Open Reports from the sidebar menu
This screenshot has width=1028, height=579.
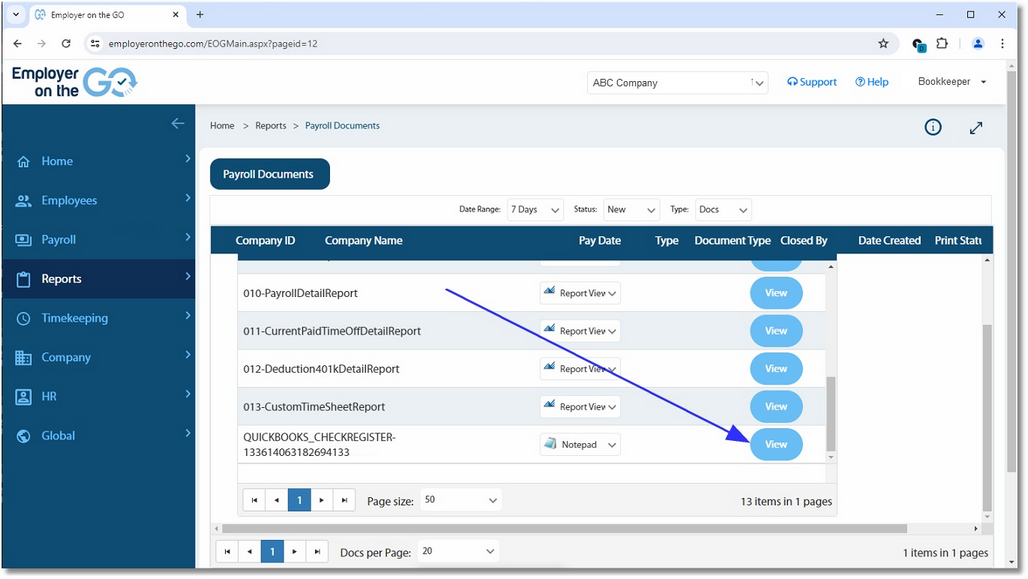(x=60, y=278)
